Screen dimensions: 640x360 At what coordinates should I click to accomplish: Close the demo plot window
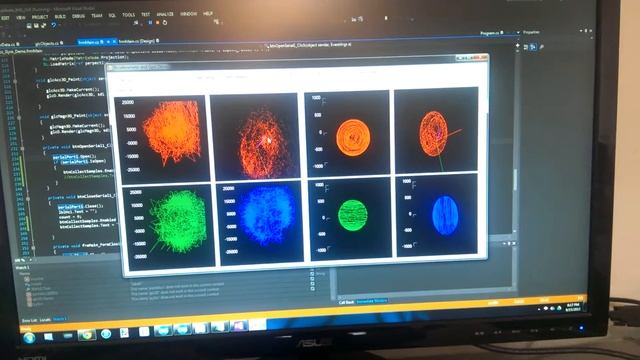pos(482,58)
